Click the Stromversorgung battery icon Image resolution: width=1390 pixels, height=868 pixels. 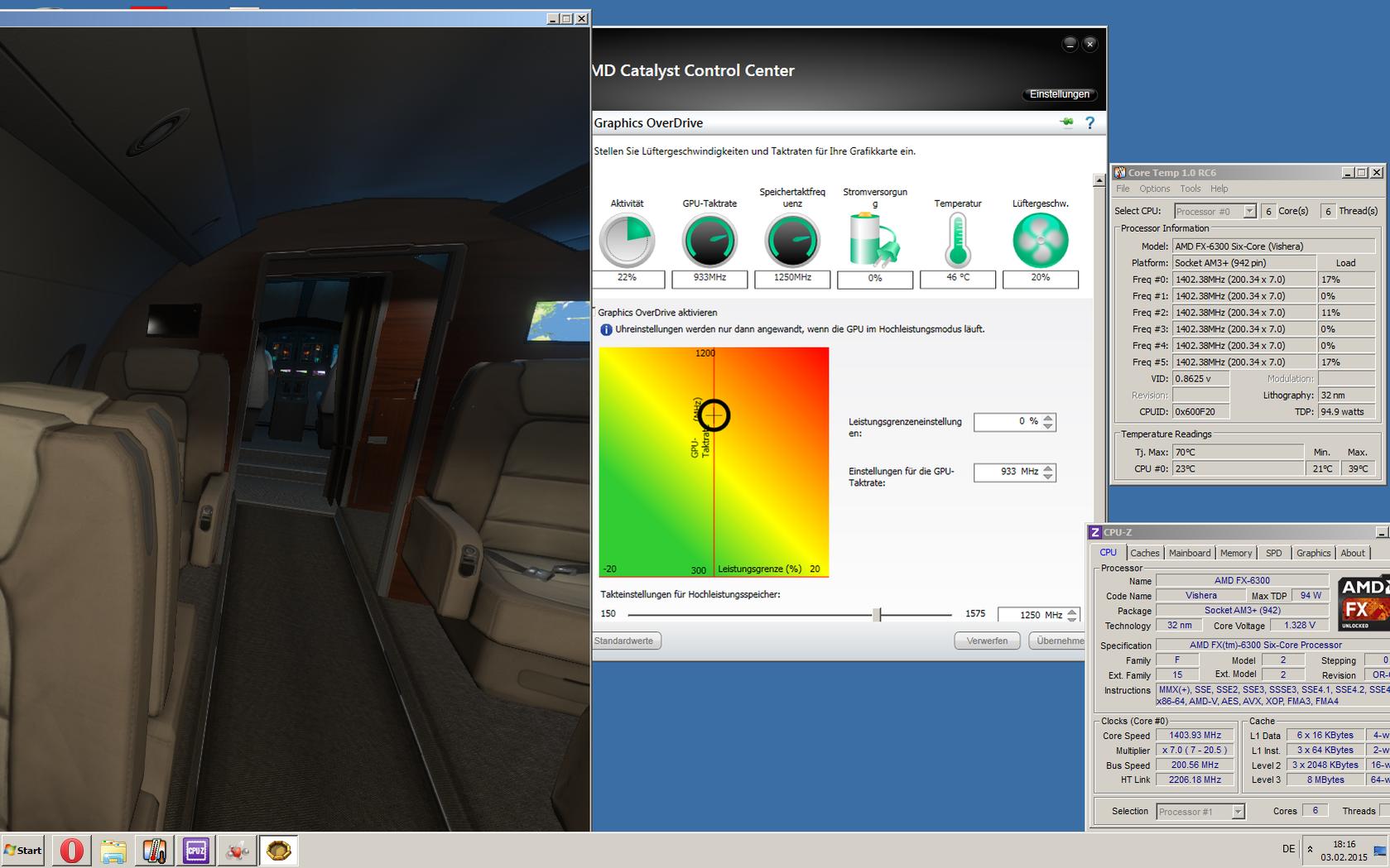click(874, 241)
